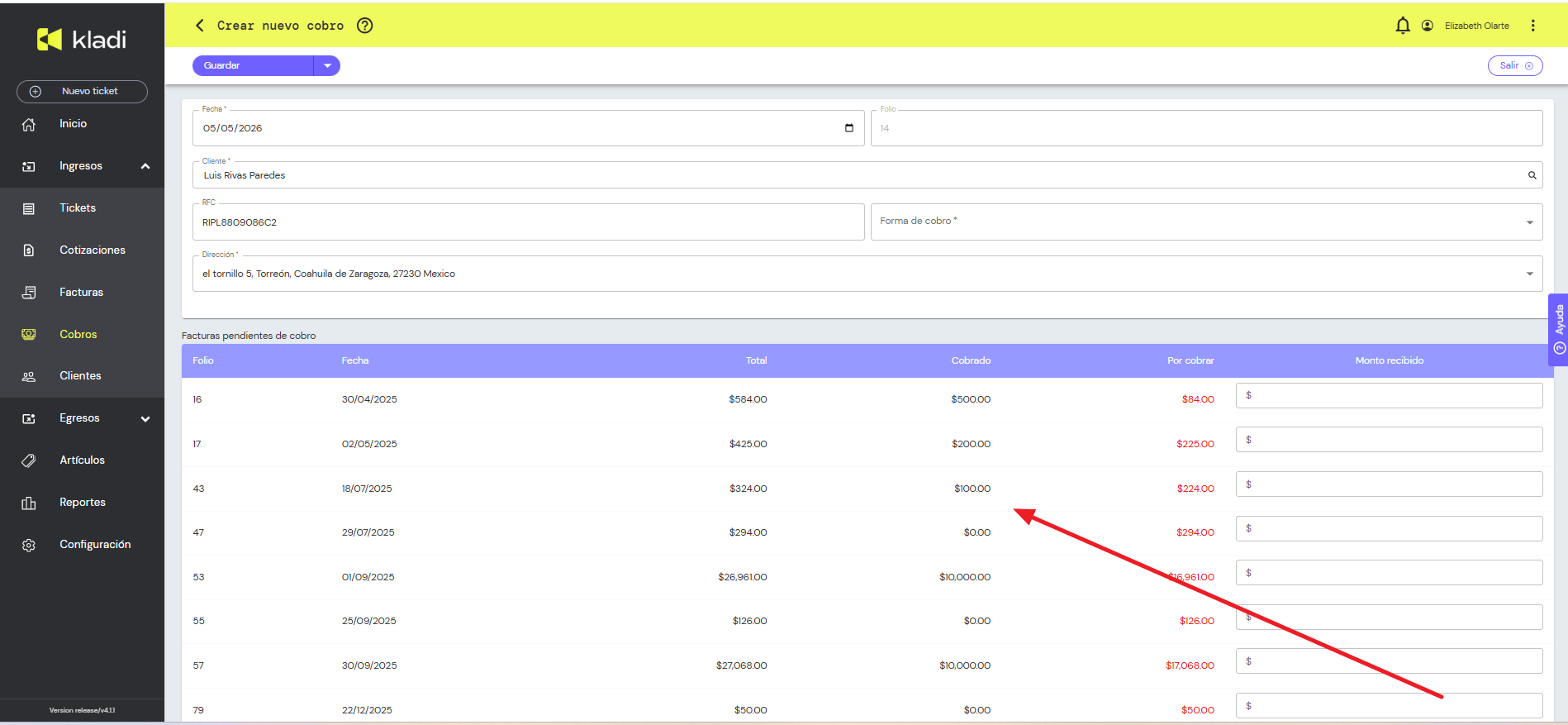Viewport: 1568px width, 725px height.
Task: Expand the Guardar dropdown arrow
Action: click(x=327, y=65)
